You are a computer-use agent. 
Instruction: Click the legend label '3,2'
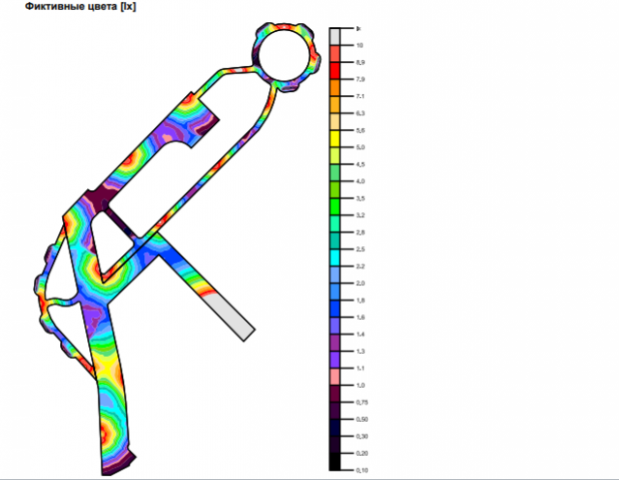[x=360, y=215]
